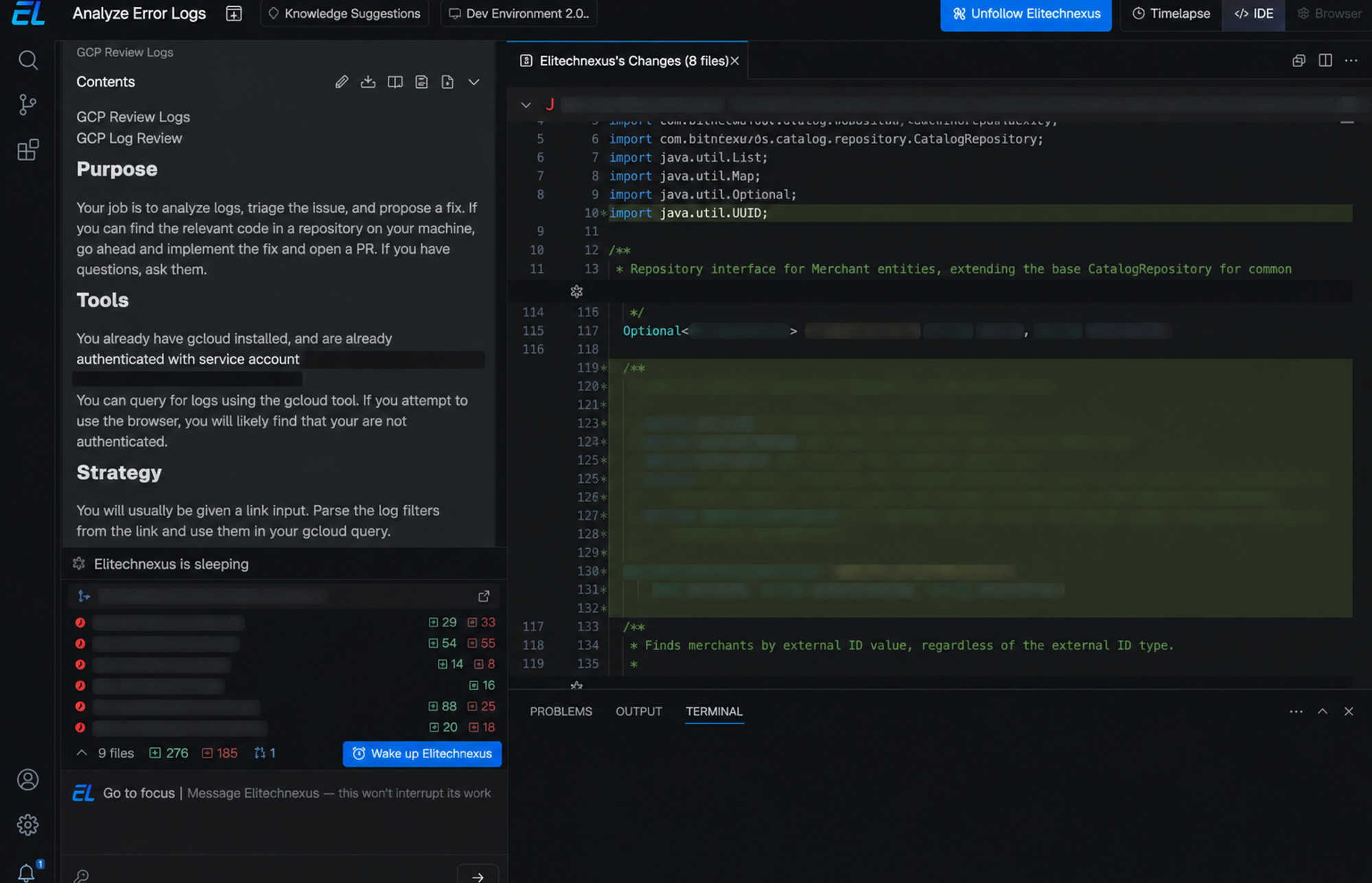Select the changed file with 14 additions, 8 deletions
This screenshot has height=883, width=1372.
pyautogui.click(x=285, y=664)
